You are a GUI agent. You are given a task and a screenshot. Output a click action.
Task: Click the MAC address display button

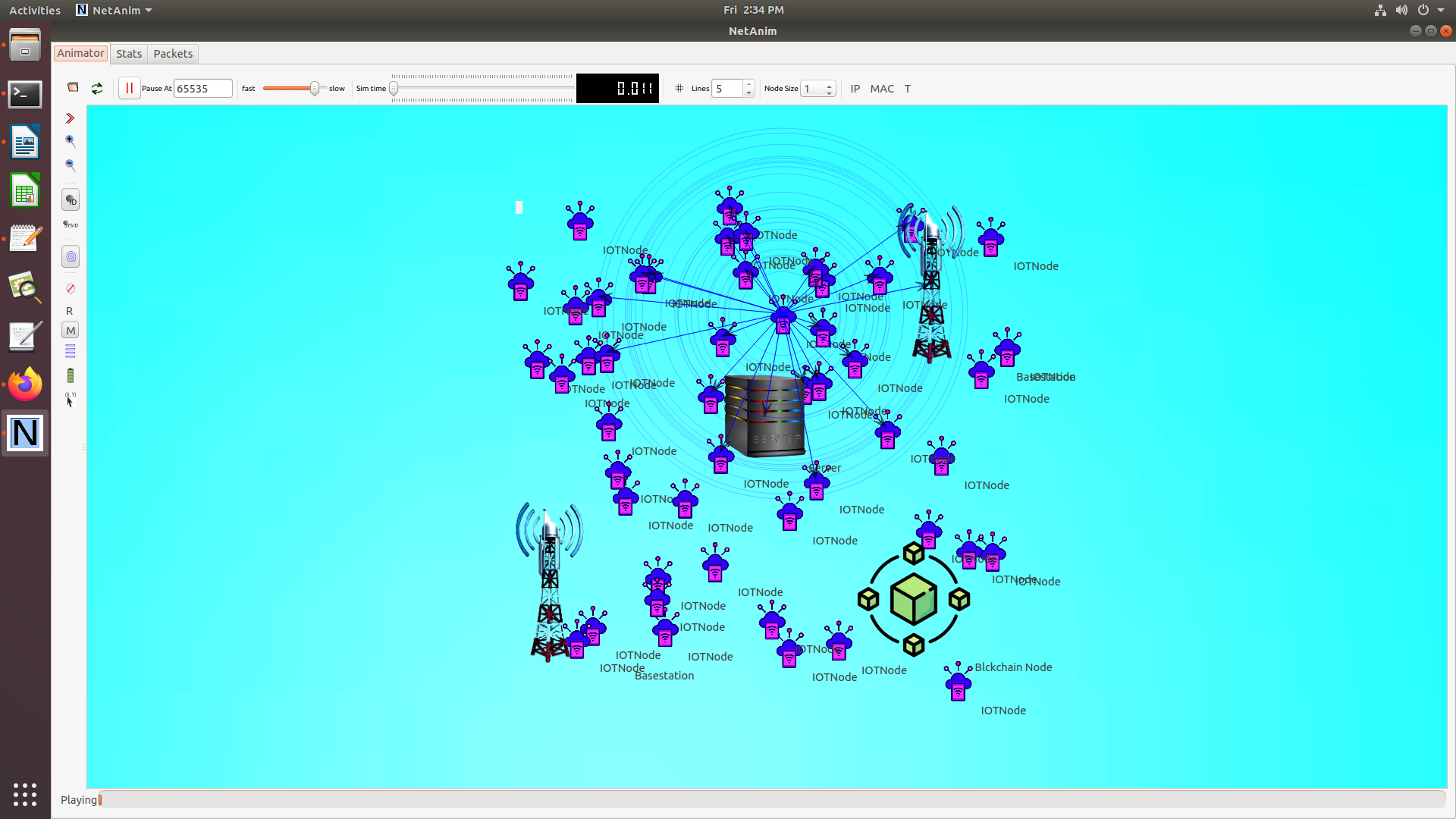click(x=882, y=89)
